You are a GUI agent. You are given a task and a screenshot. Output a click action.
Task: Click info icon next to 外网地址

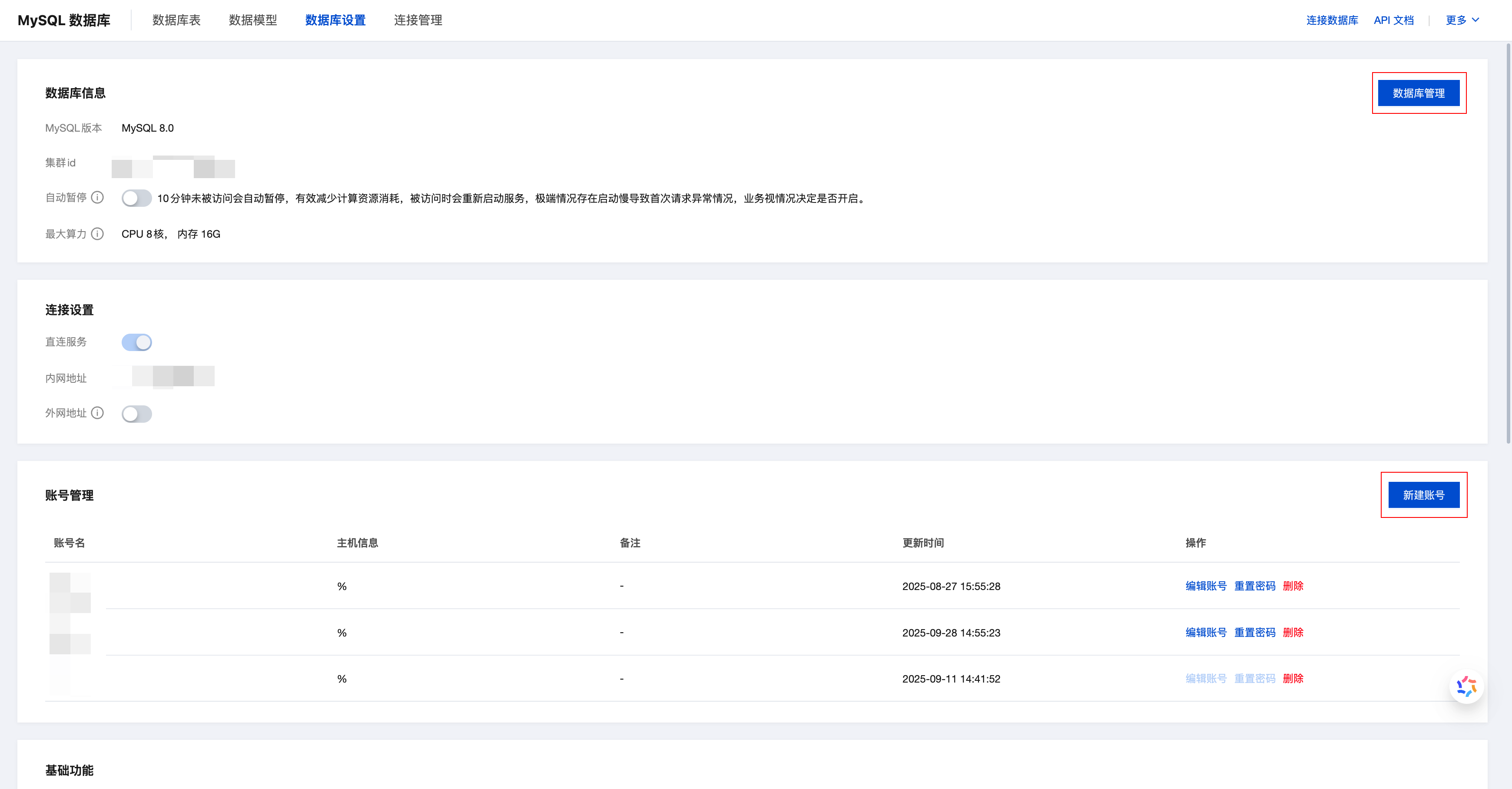click(98, 413)
